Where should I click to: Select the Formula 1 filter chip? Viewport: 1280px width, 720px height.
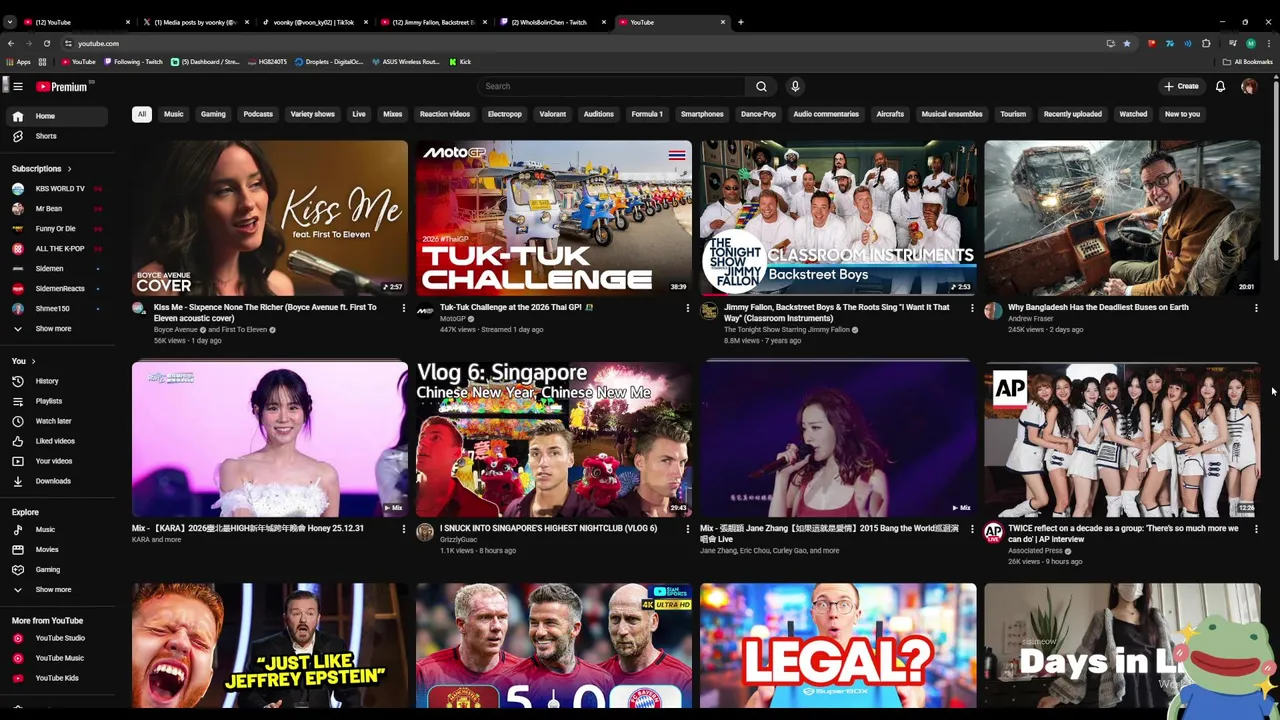(647, 114)
